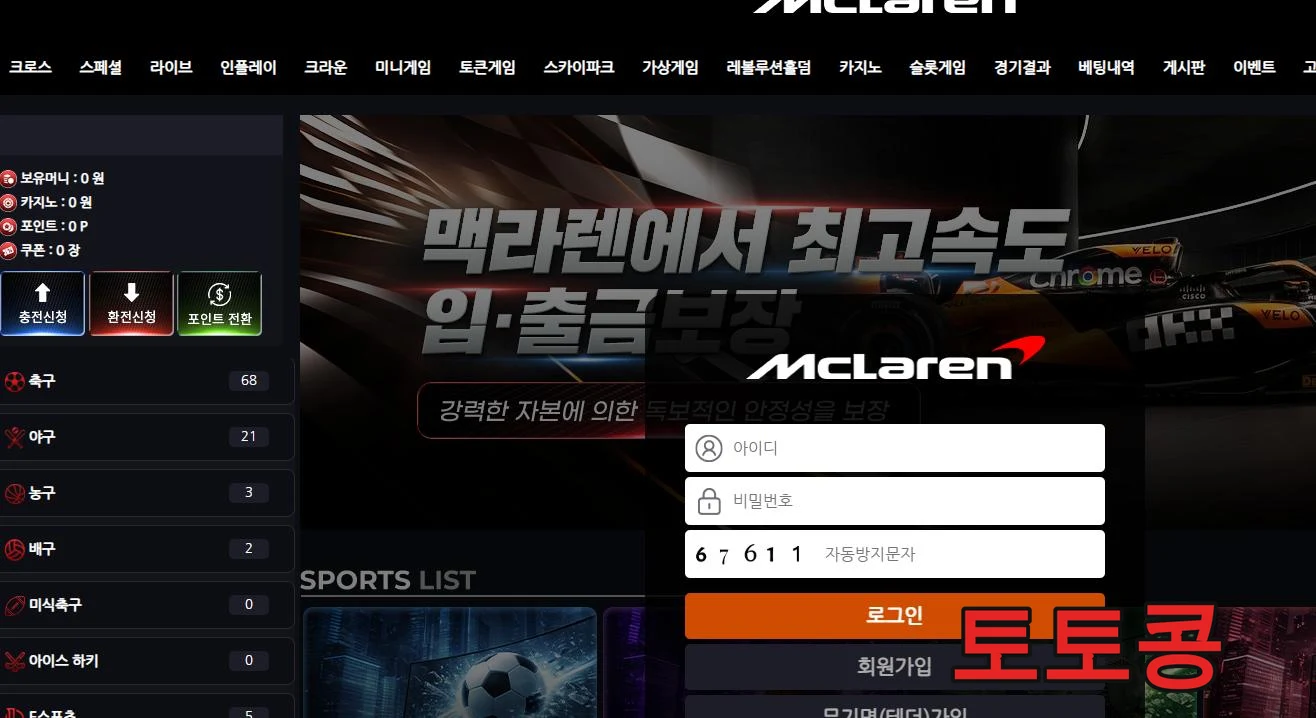Open the 가상게임 page

pyautogui.click(x=670, y=68)
